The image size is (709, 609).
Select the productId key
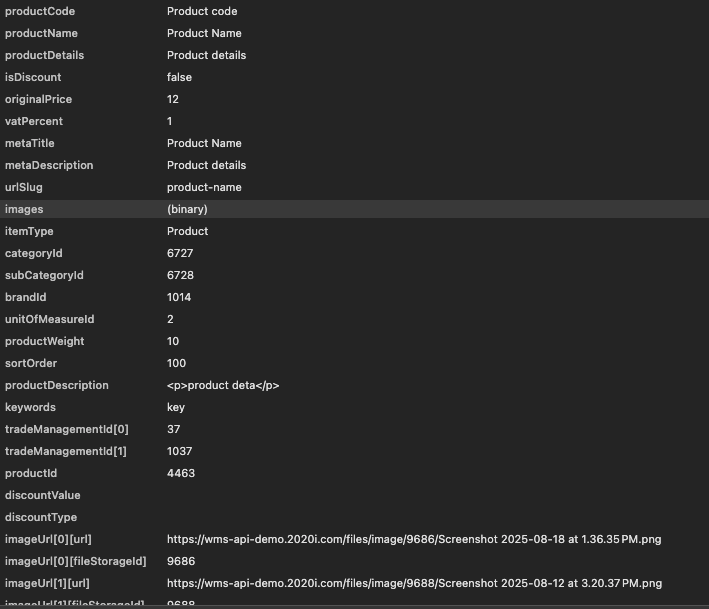click(x=31, y=473)
